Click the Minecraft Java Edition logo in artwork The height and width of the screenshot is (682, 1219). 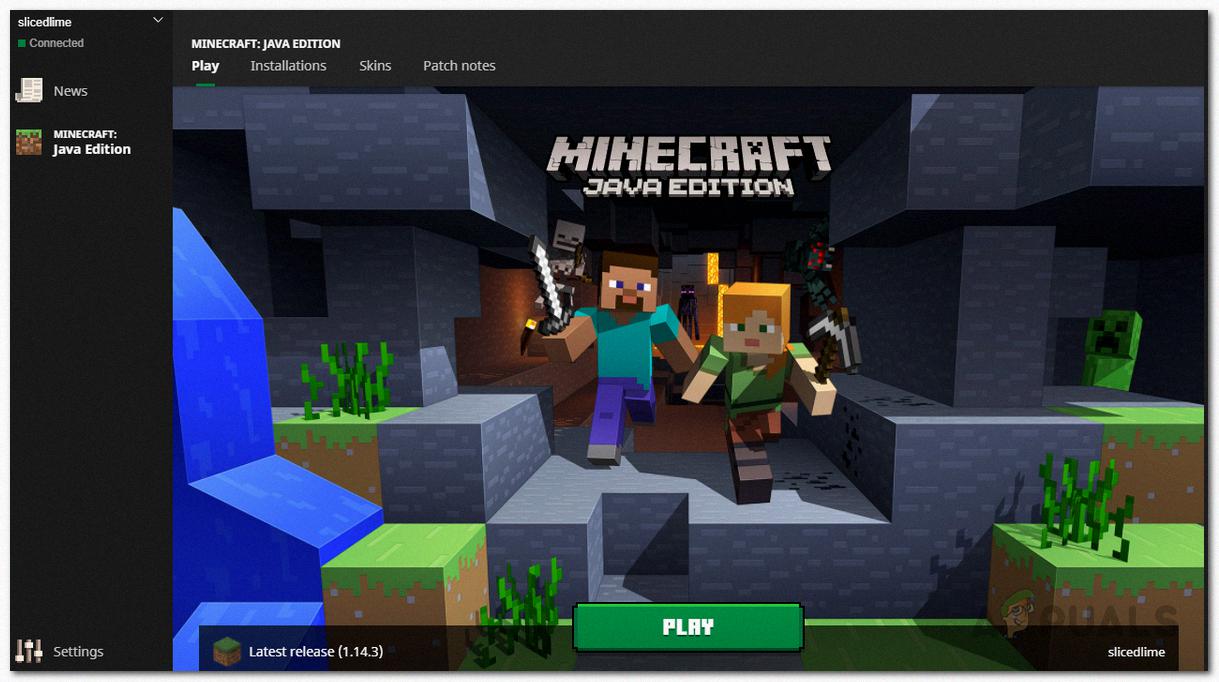689,166
